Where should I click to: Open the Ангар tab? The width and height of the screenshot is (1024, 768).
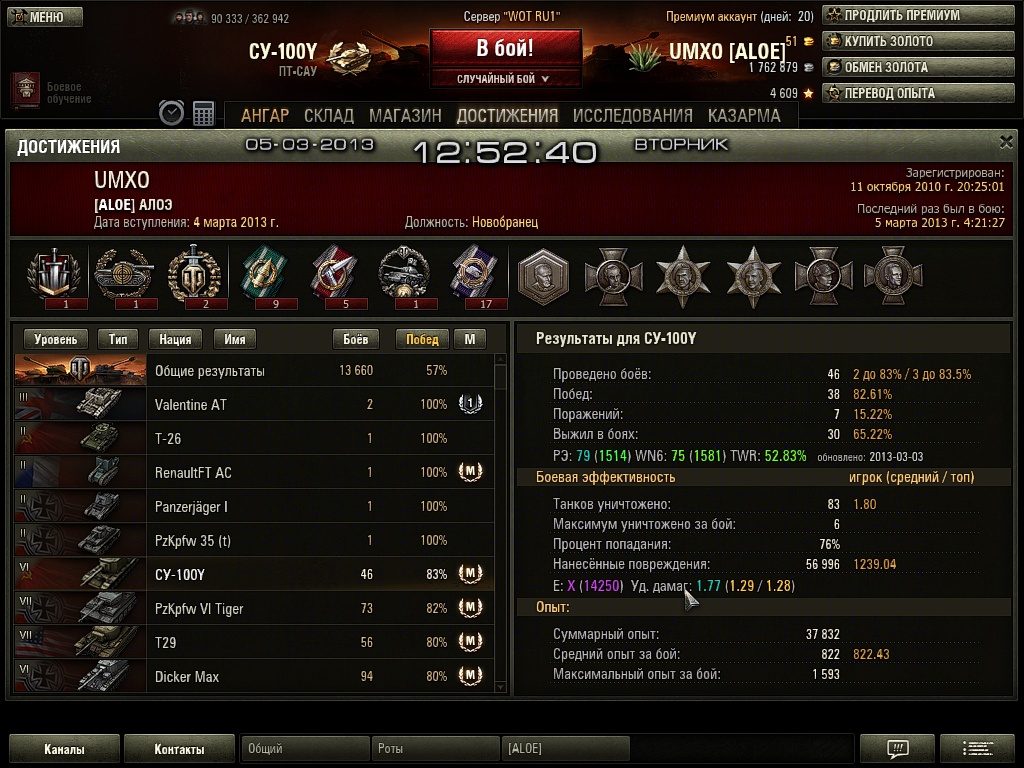click(264, 116)
